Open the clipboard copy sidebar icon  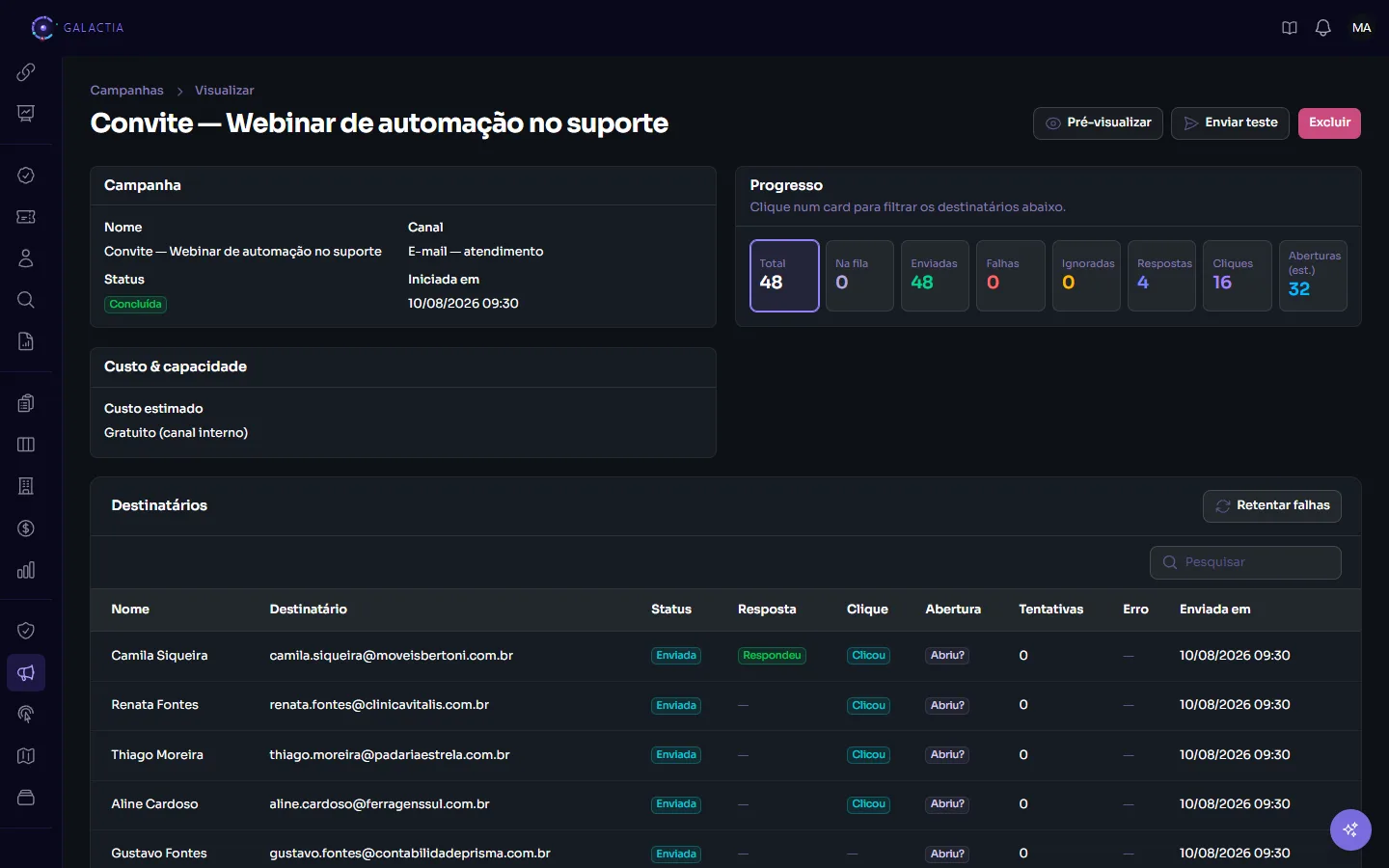pos(26,403)
